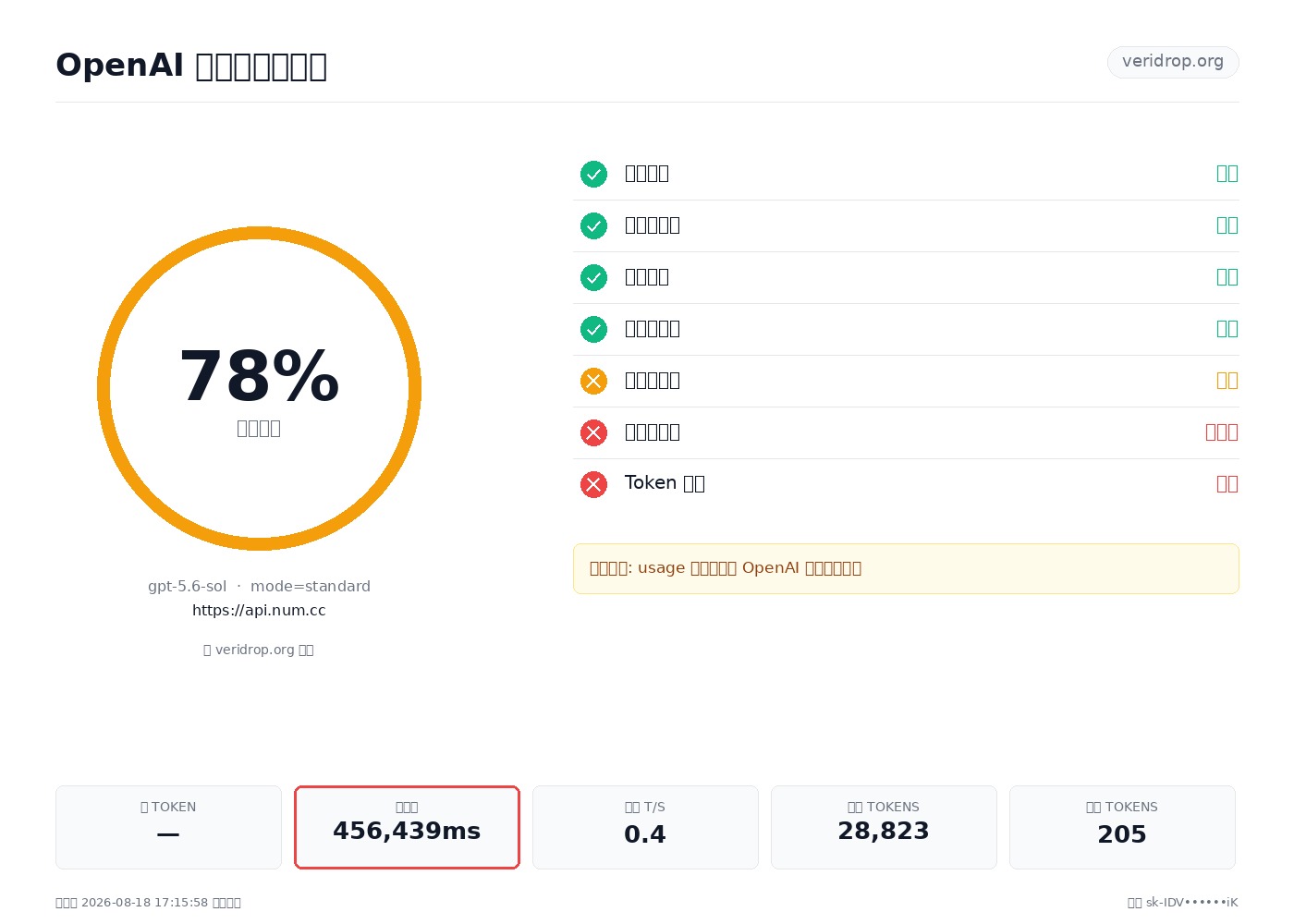
Task: Click the green check icon just above orange icon
Action: coord(593,329)
